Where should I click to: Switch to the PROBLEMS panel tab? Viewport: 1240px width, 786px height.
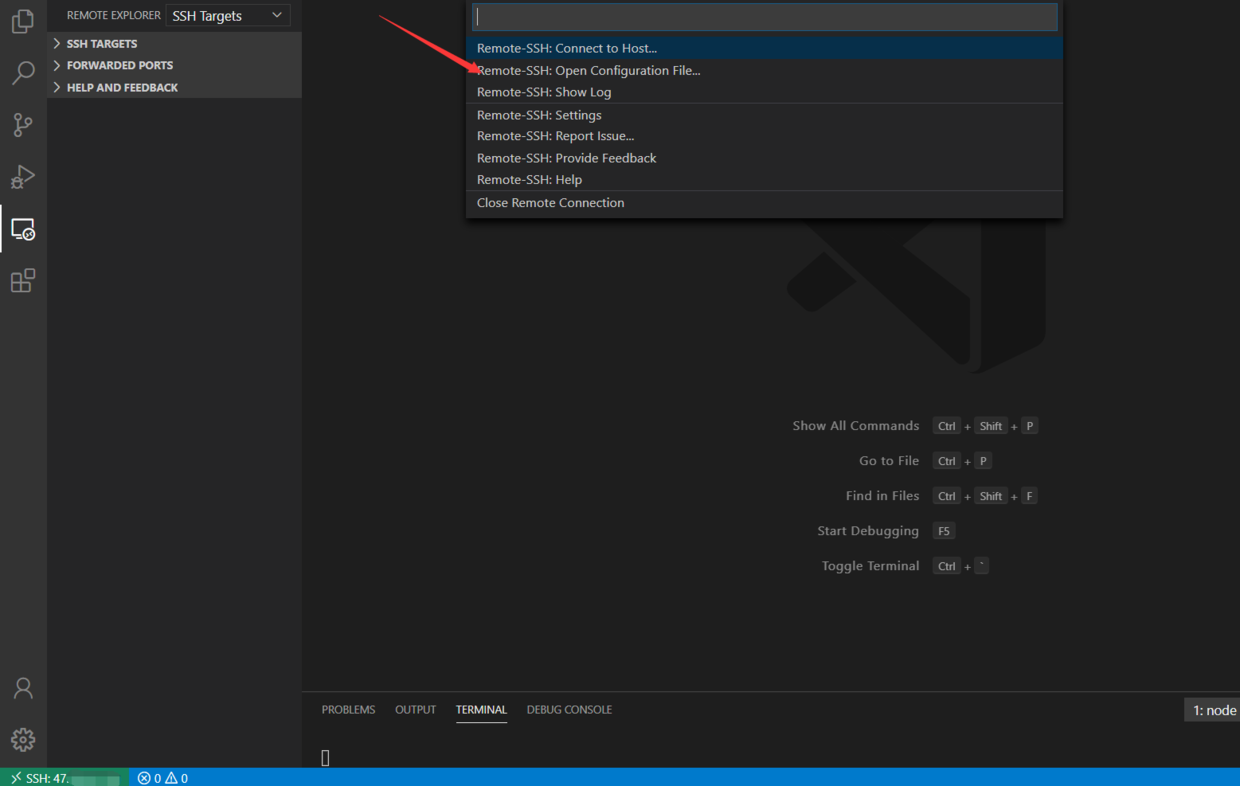point(348,710)
